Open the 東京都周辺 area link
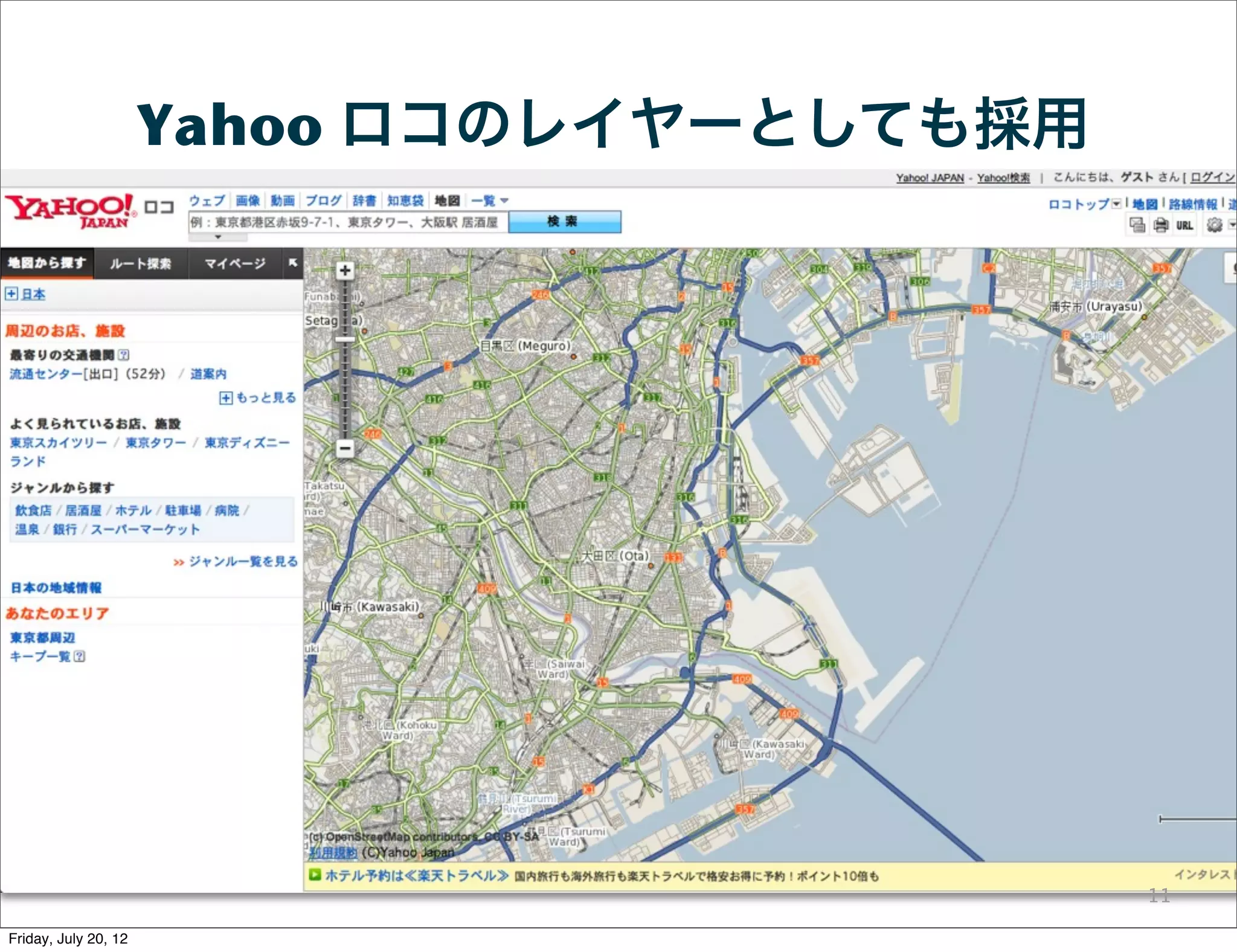 click(43, 637)
